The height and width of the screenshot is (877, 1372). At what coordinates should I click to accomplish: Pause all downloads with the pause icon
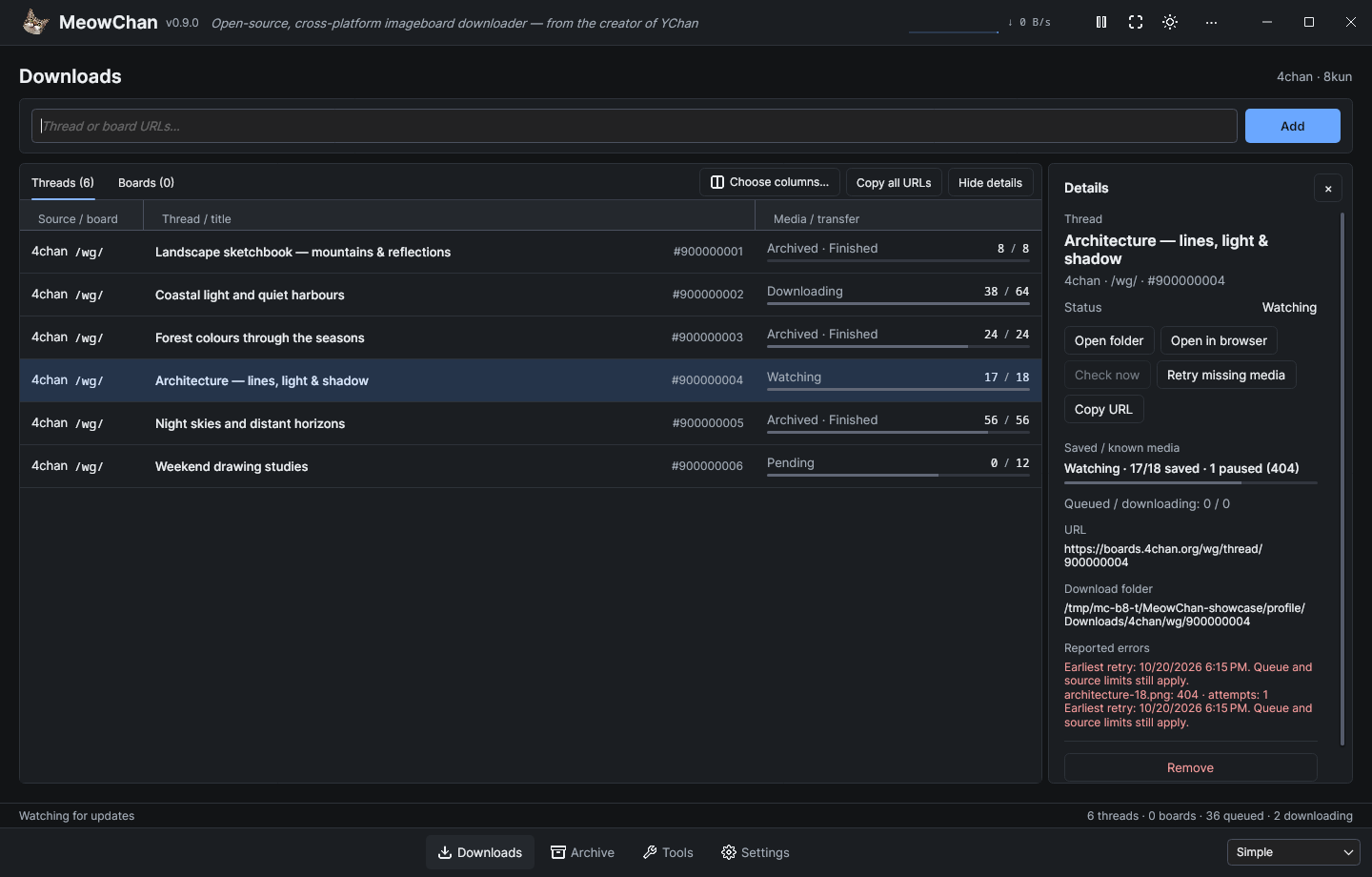(1101, 22)
